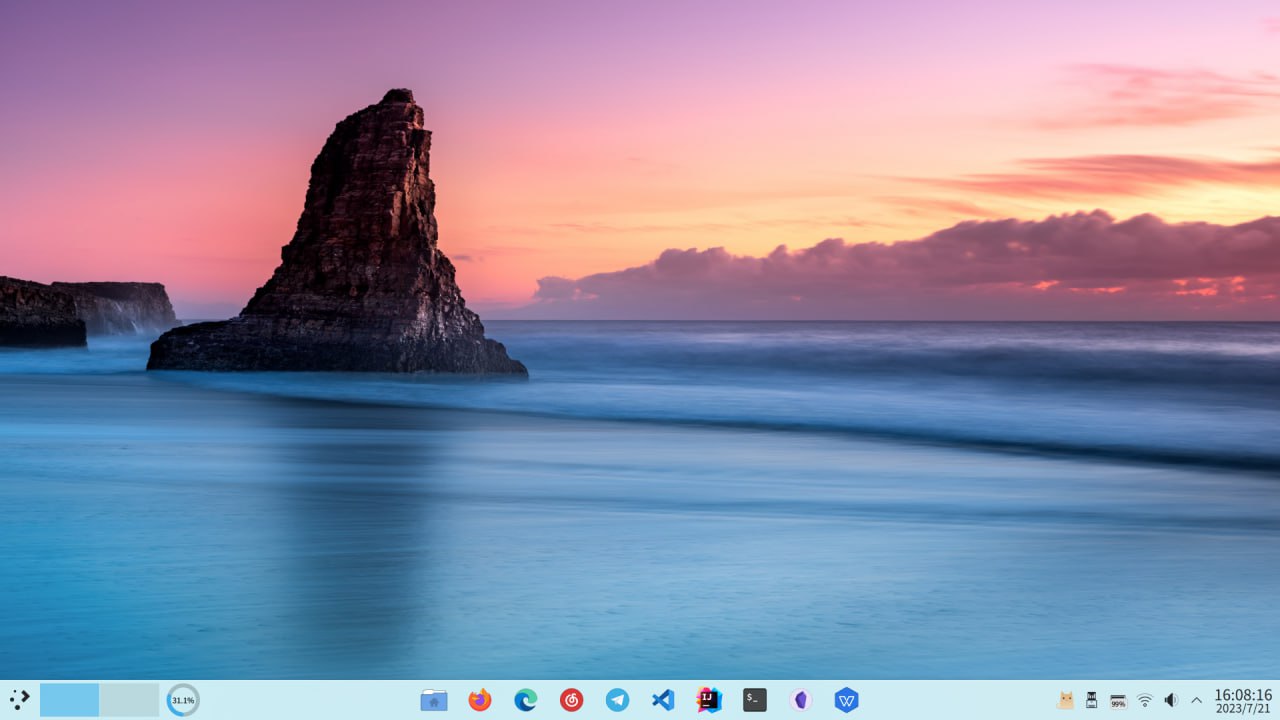Open the terminal from the panel
The width and height of the screenshot is (1280, 720).
pyautogui.click(x=755, y=700)
